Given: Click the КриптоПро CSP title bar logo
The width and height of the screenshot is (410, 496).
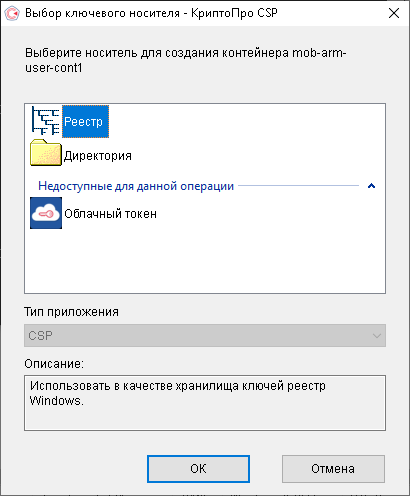Looking at the screenshot, I should 12,13.
